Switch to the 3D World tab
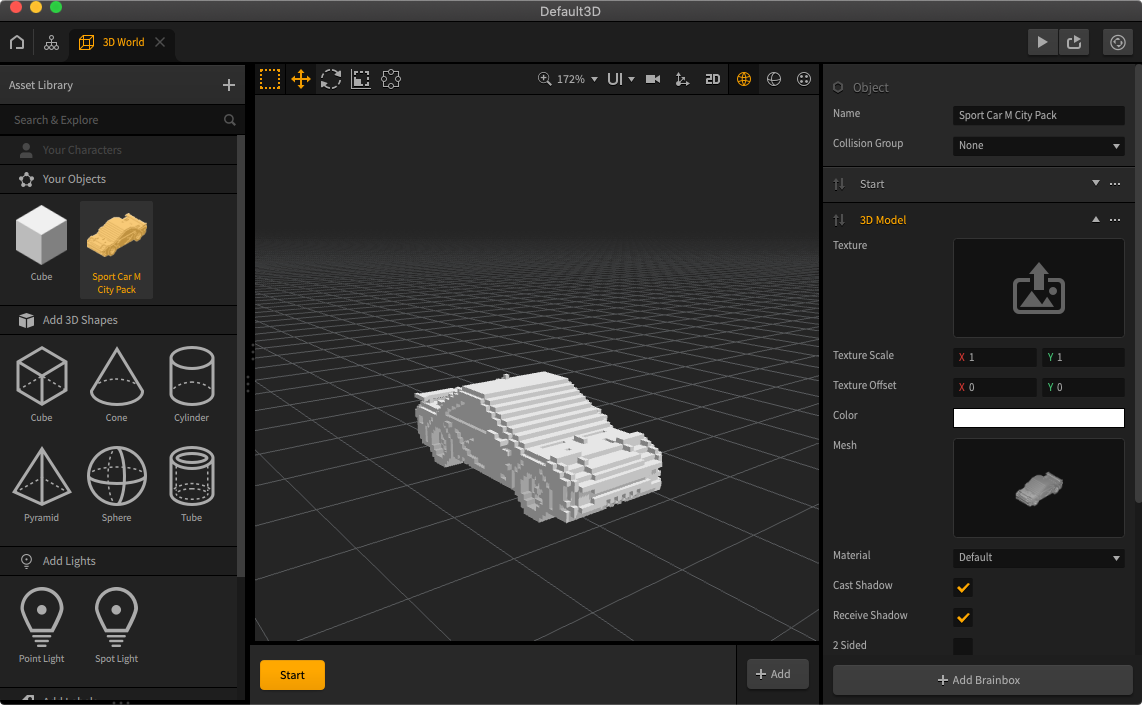 click(x=122, y=42)
